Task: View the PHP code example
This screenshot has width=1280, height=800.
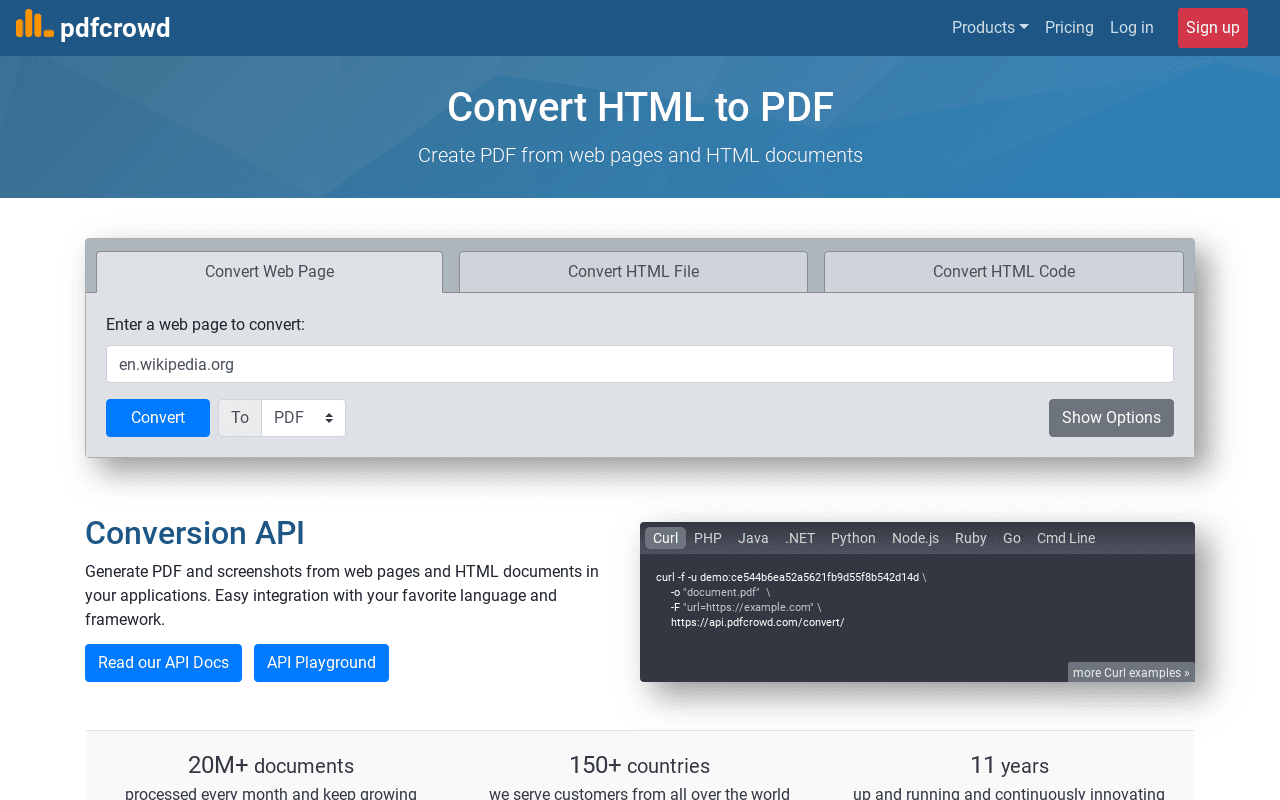Action: (708, 538)
